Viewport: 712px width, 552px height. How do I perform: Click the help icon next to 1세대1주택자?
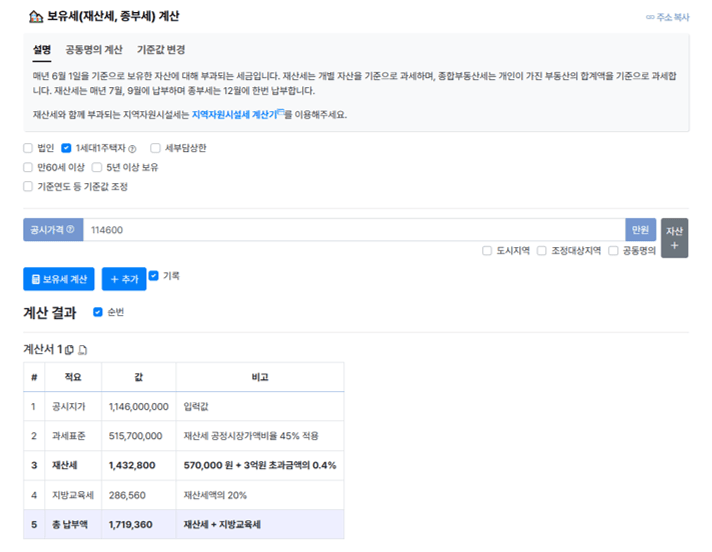pyautogui.click(x=132, y=149)
